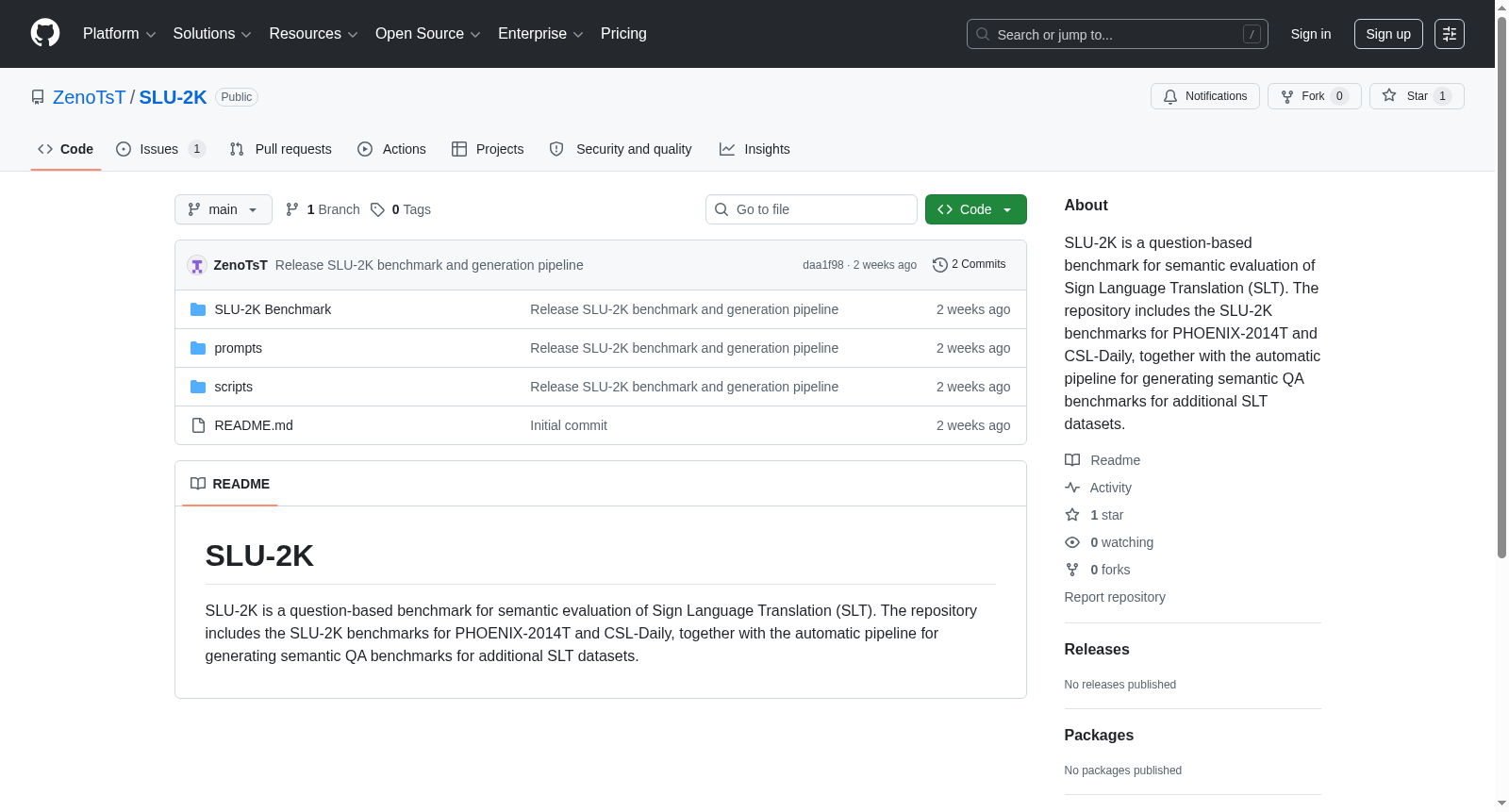This screenshot has width=1509, height=812.
Task: Open commit message in prompts row
Action: coord(684,348)
